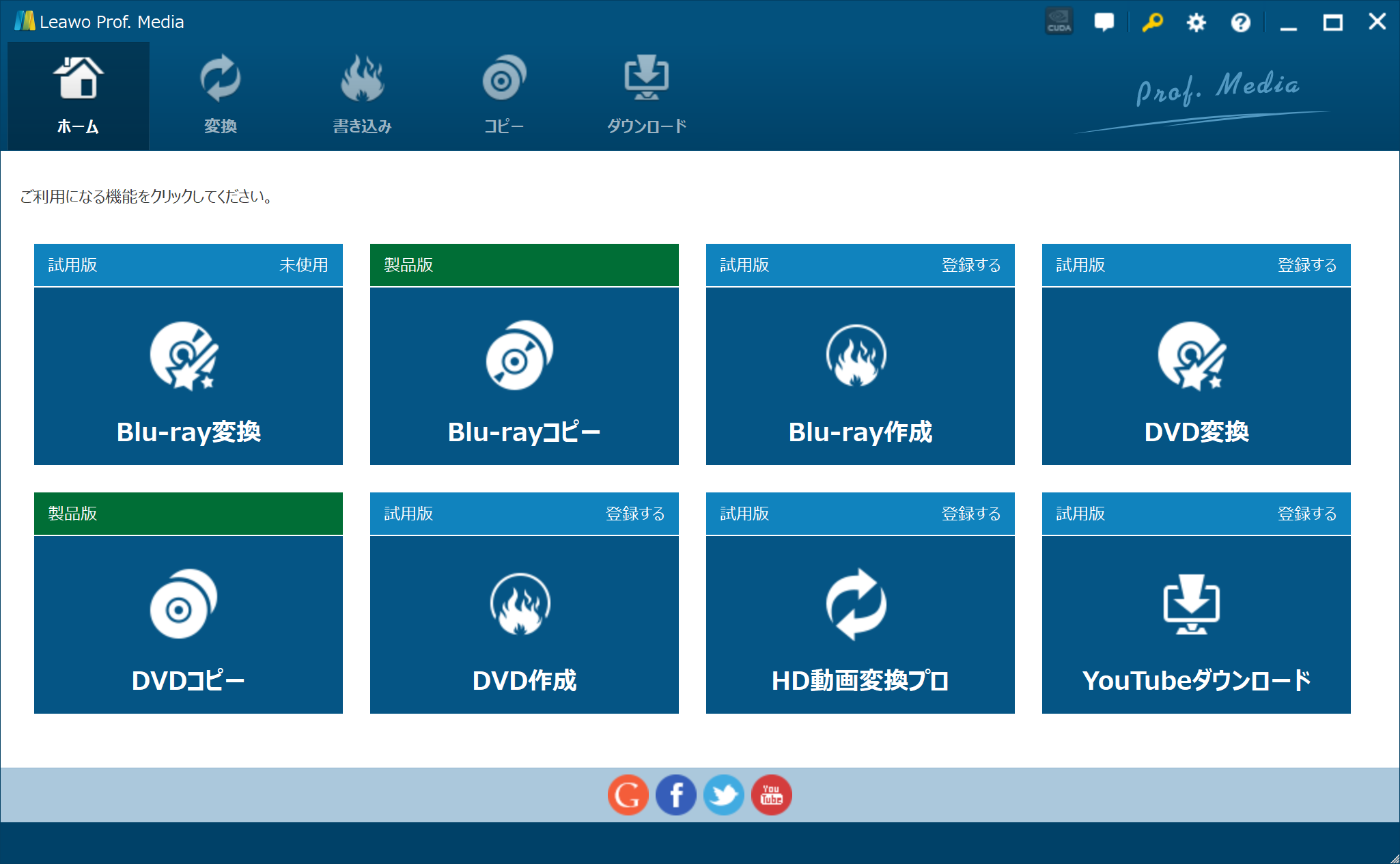Click 登録する on the DVD変換 header
1400x866 pixels.
pyautogui.click(x=1306, y=265)
